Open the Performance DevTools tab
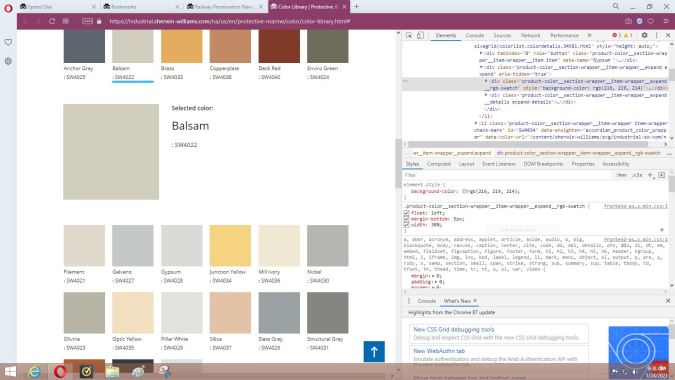 point(564,35)
